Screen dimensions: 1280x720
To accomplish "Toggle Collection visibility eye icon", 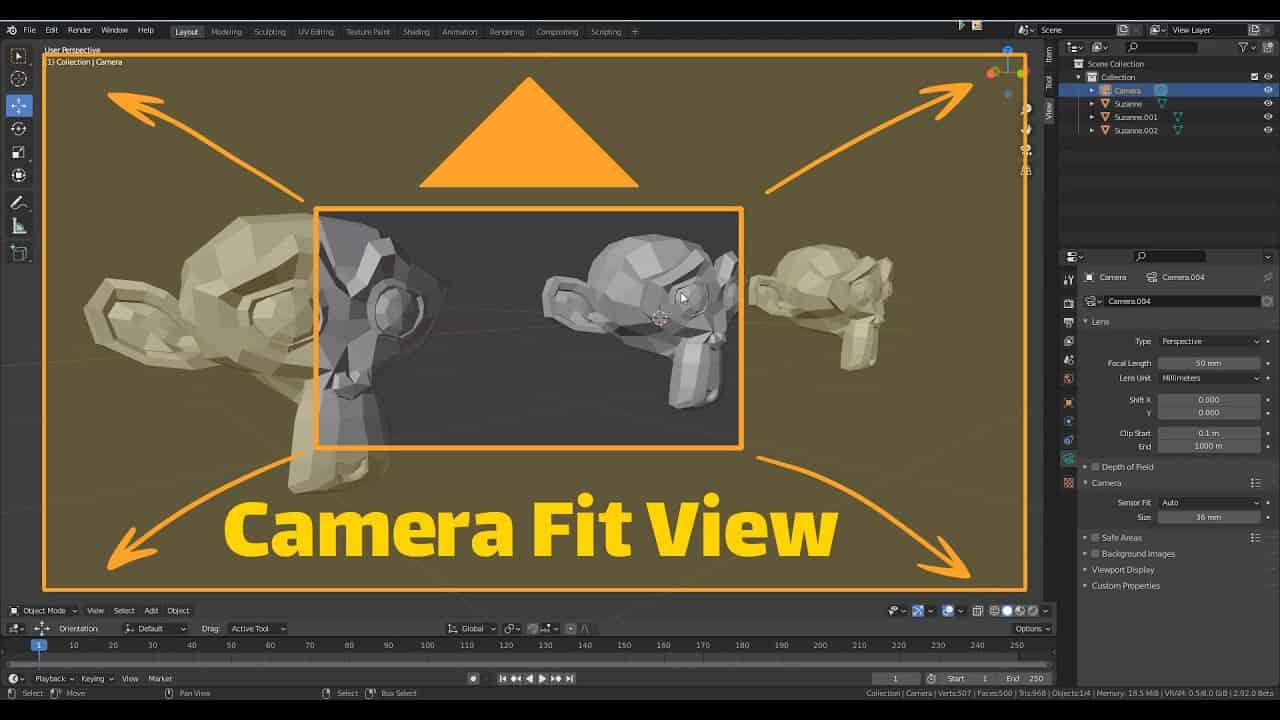I will [1268, 76].
